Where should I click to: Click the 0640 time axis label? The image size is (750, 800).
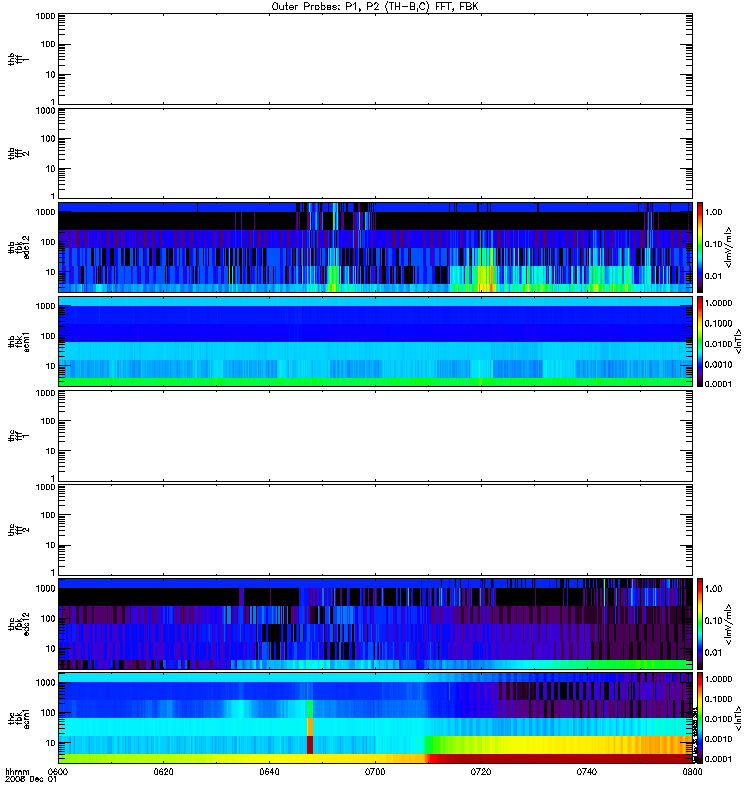pyautogui.click(x=269, y=771)
